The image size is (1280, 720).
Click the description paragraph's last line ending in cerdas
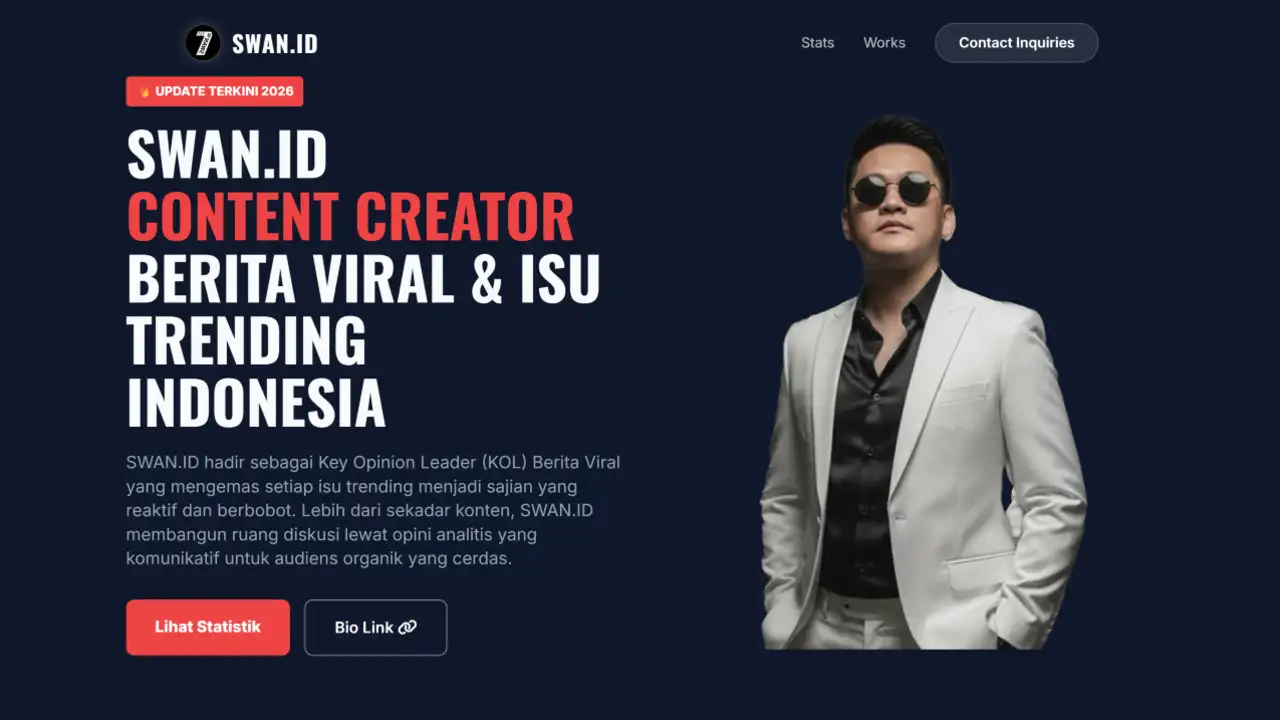click(319, 558)
